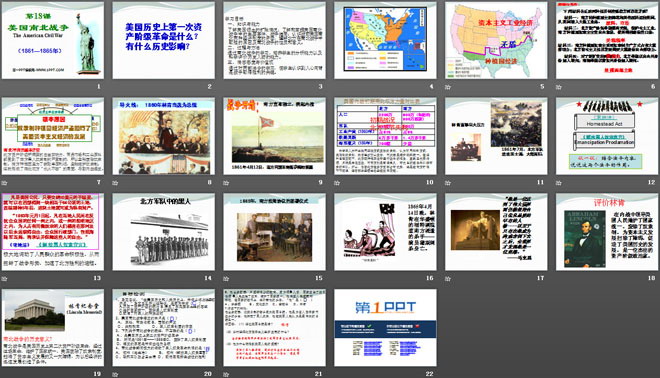Select the Statue of Liberty title slide

click(53, 40)
